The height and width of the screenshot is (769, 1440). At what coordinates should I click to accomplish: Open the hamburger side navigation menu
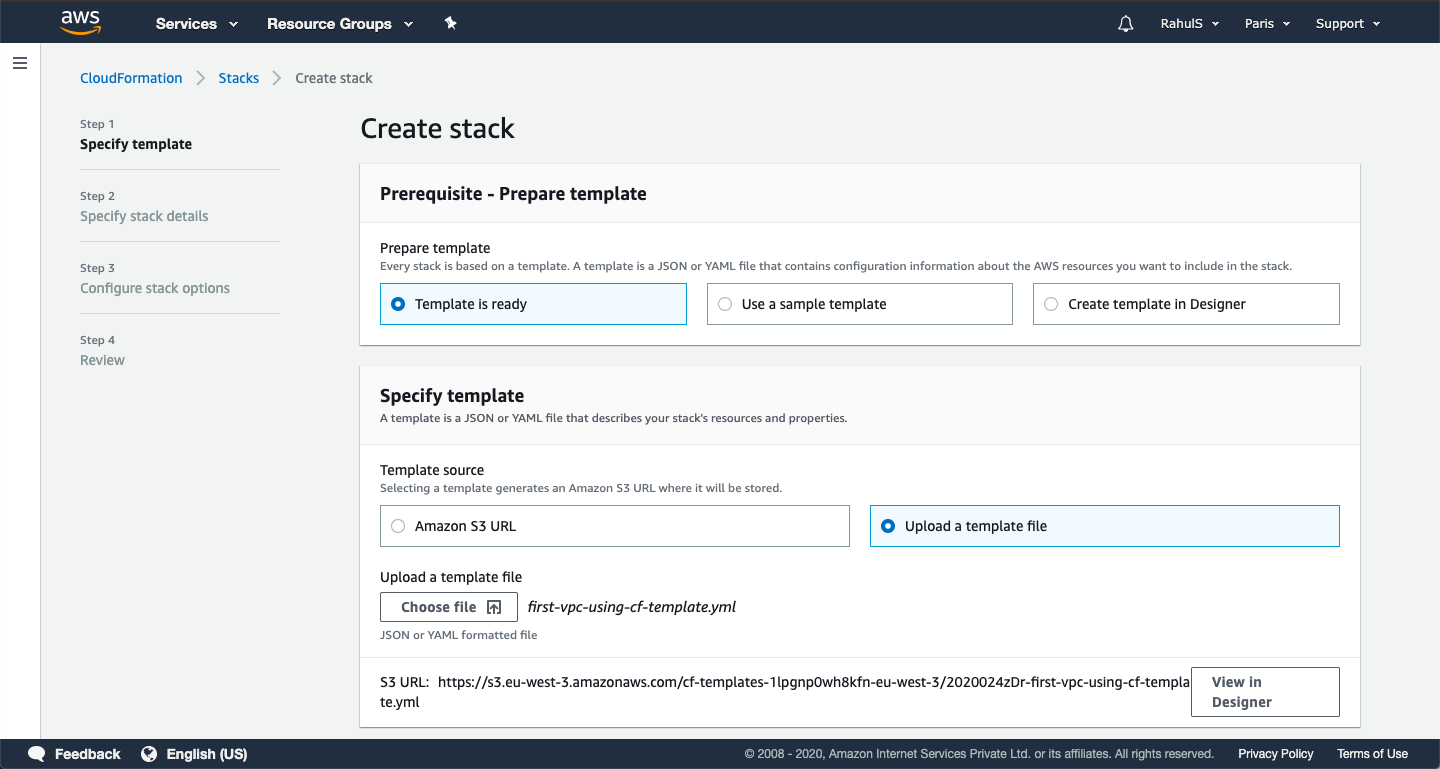tap(20, 63)
